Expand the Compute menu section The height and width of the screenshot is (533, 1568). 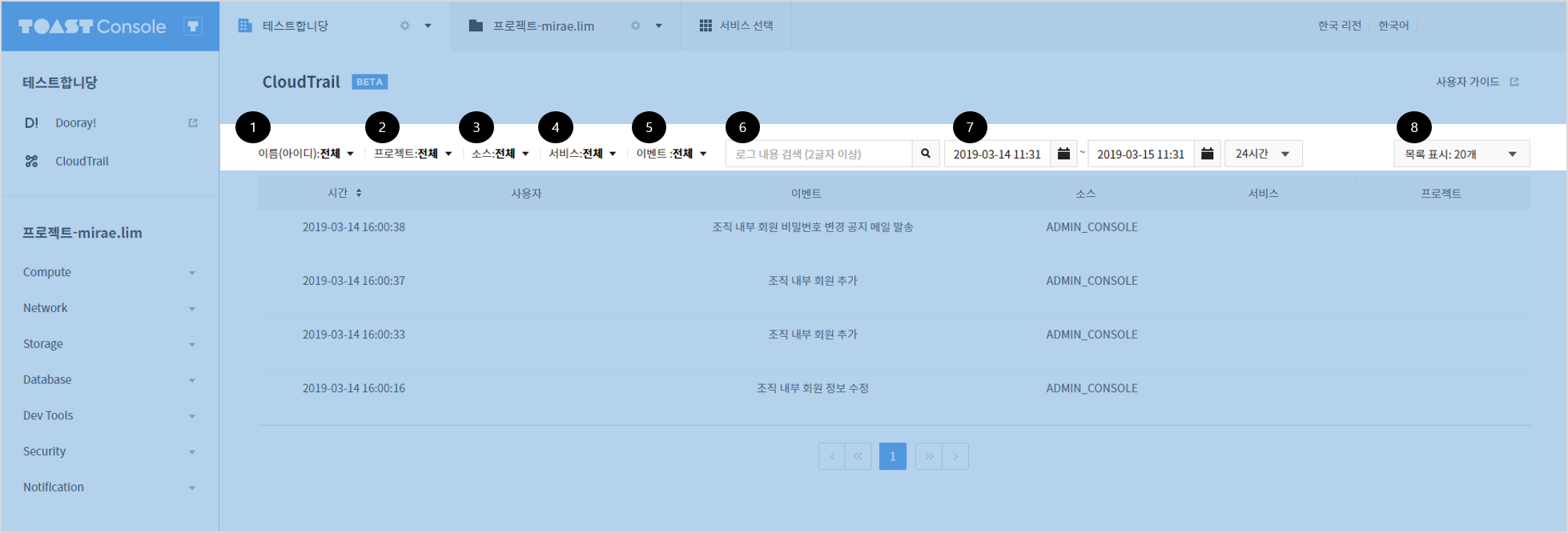[109, 272]
